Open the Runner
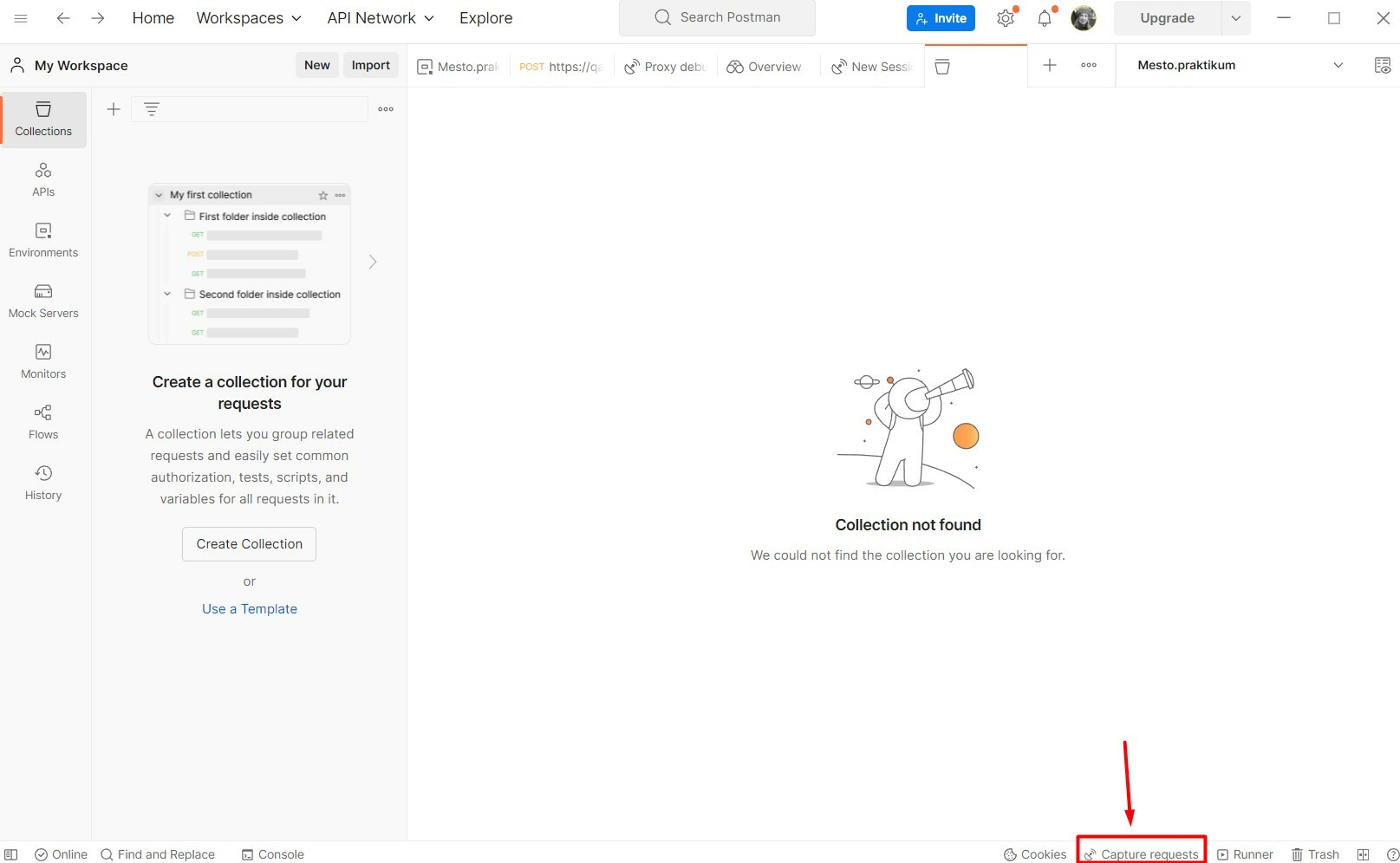The height and width of the screenshot is (863, 1400). click(1245, 854)
